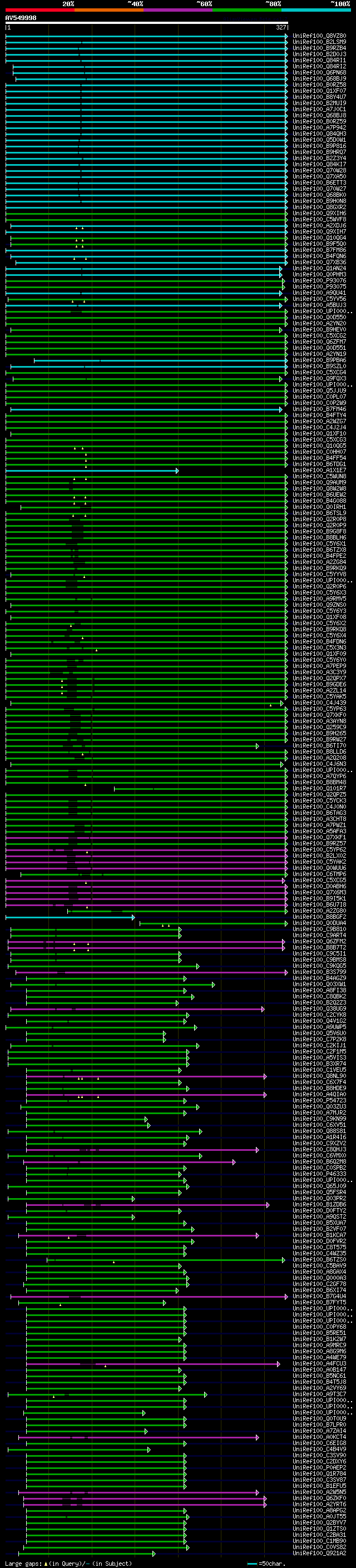Click the label UniRef100_Q0DUA4
This screenshot has height=1568, width=356.
click(319, 923)
